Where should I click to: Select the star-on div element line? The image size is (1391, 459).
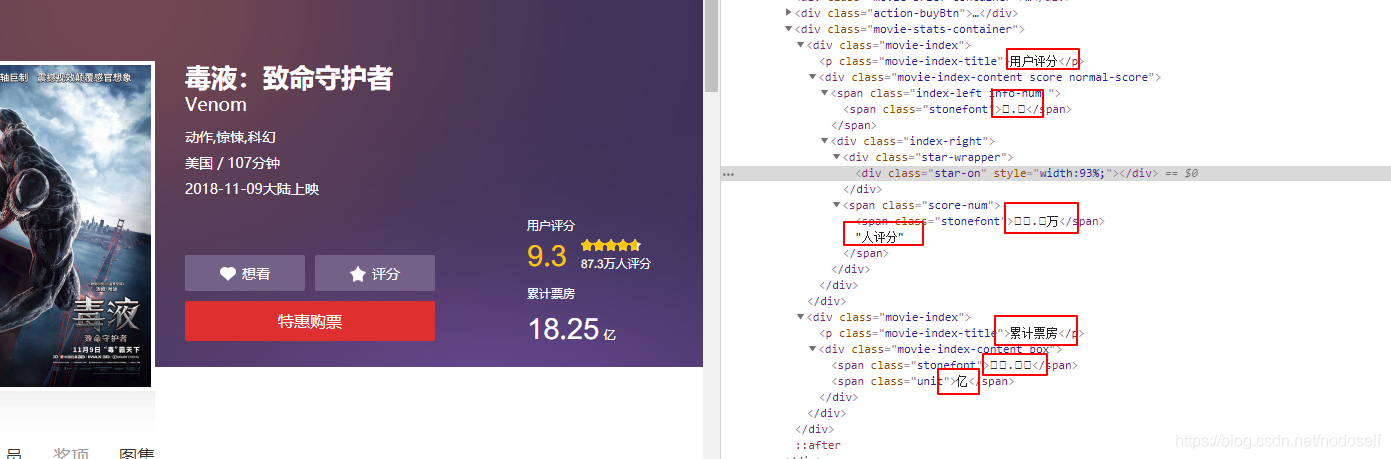click(1055, 173)
